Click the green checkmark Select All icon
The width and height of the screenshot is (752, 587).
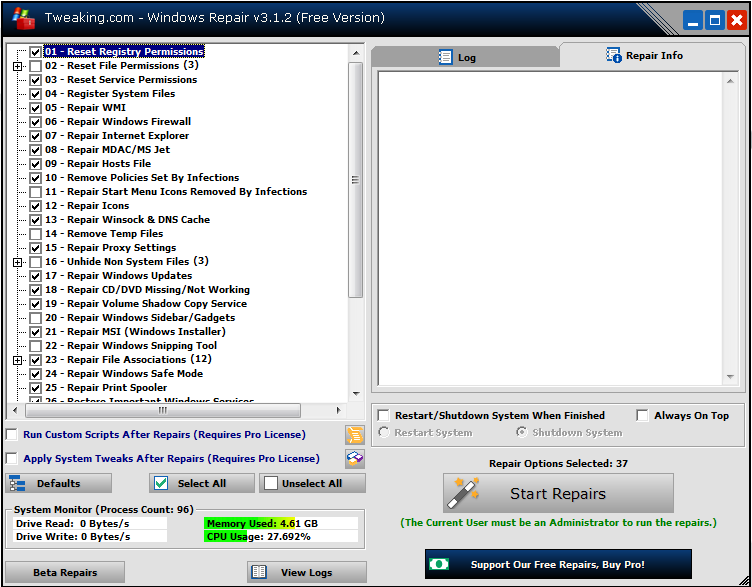[x=161, y=483]
